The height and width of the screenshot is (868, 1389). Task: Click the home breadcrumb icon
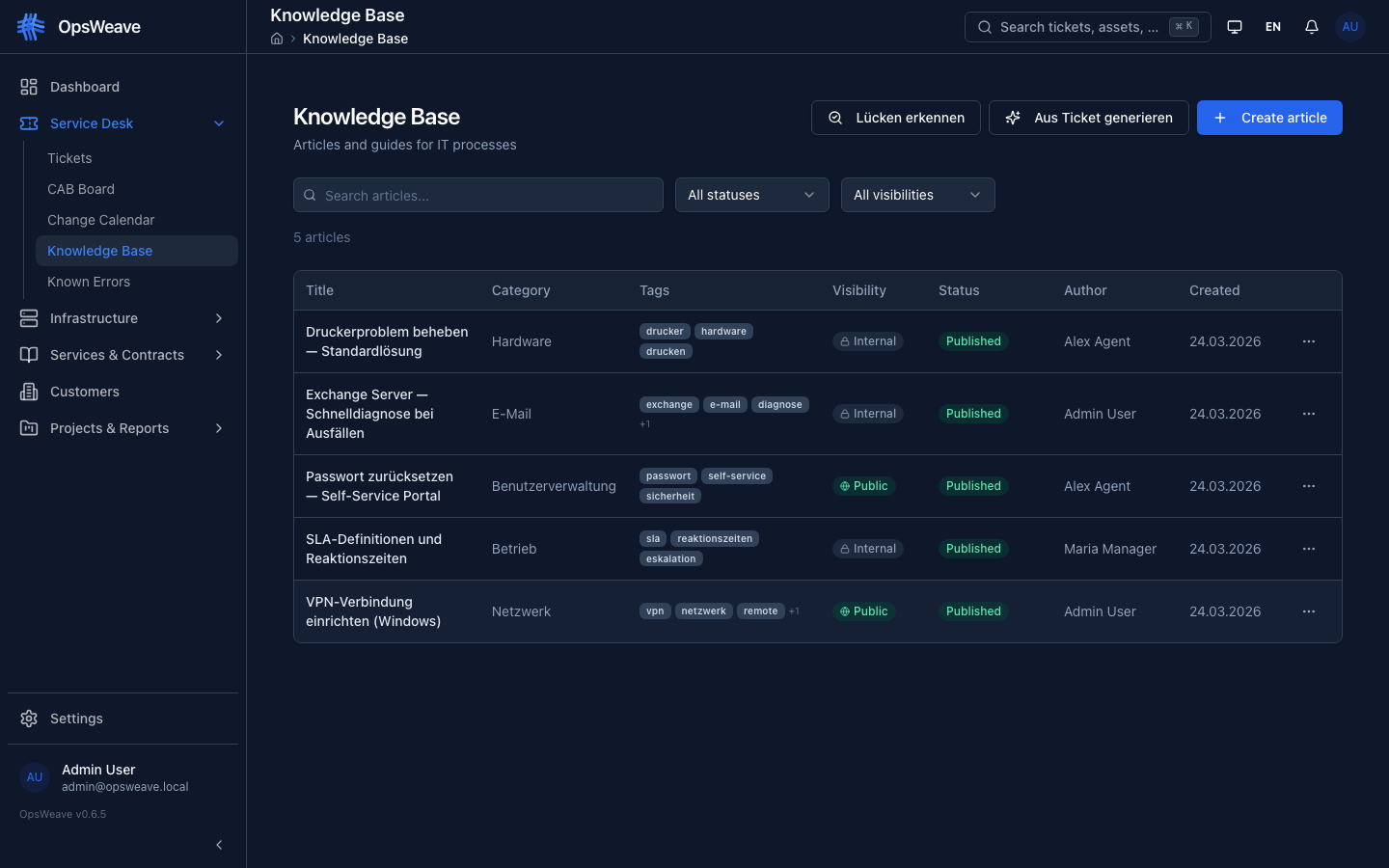tap(276, 39)
